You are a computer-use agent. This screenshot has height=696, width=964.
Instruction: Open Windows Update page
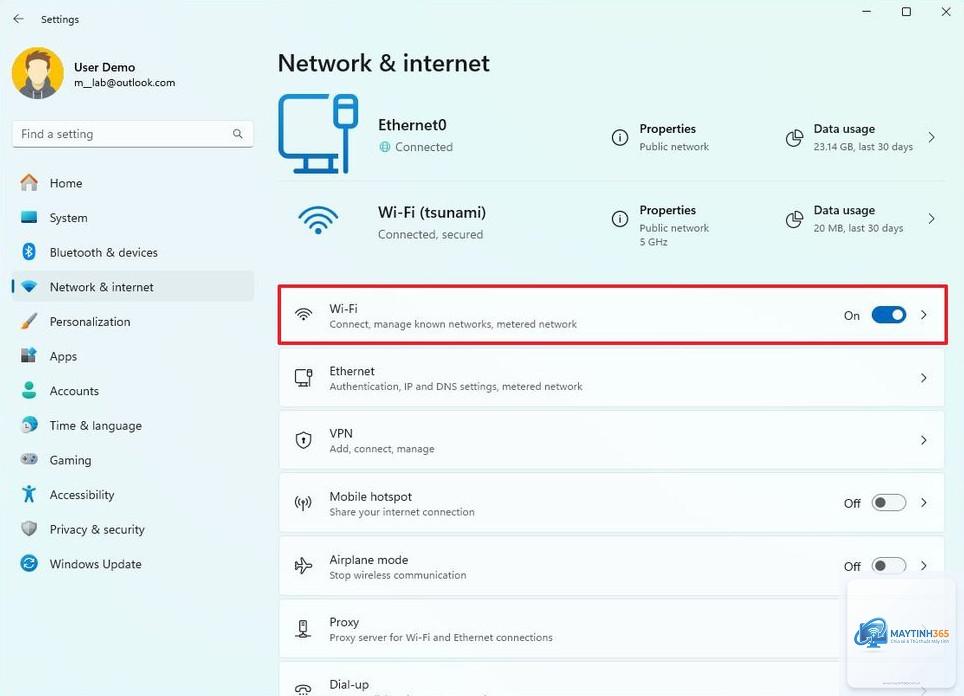[133, 563]
